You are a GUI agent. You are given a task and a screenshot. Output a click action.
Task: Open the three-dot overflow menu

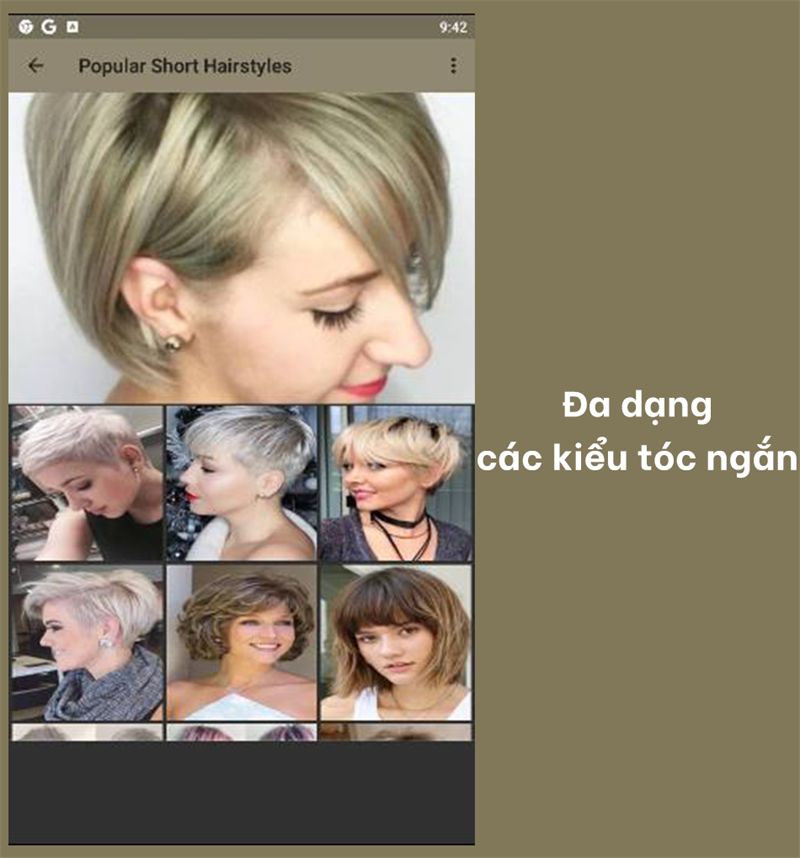click(455, 67)
